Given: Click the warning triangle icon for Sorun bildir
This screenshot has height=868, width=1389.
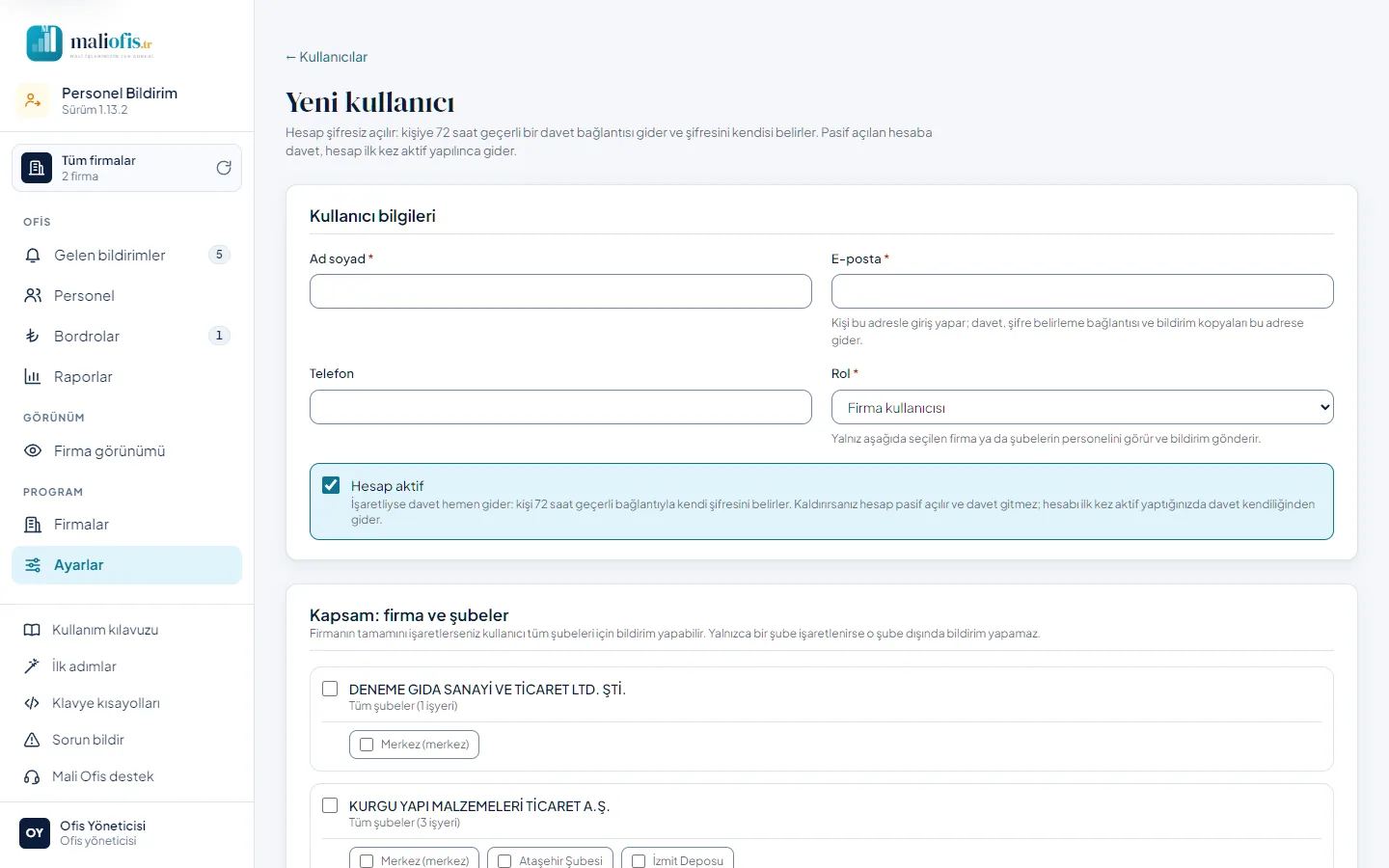Looking at the screenshot, I should coord(32,740).
